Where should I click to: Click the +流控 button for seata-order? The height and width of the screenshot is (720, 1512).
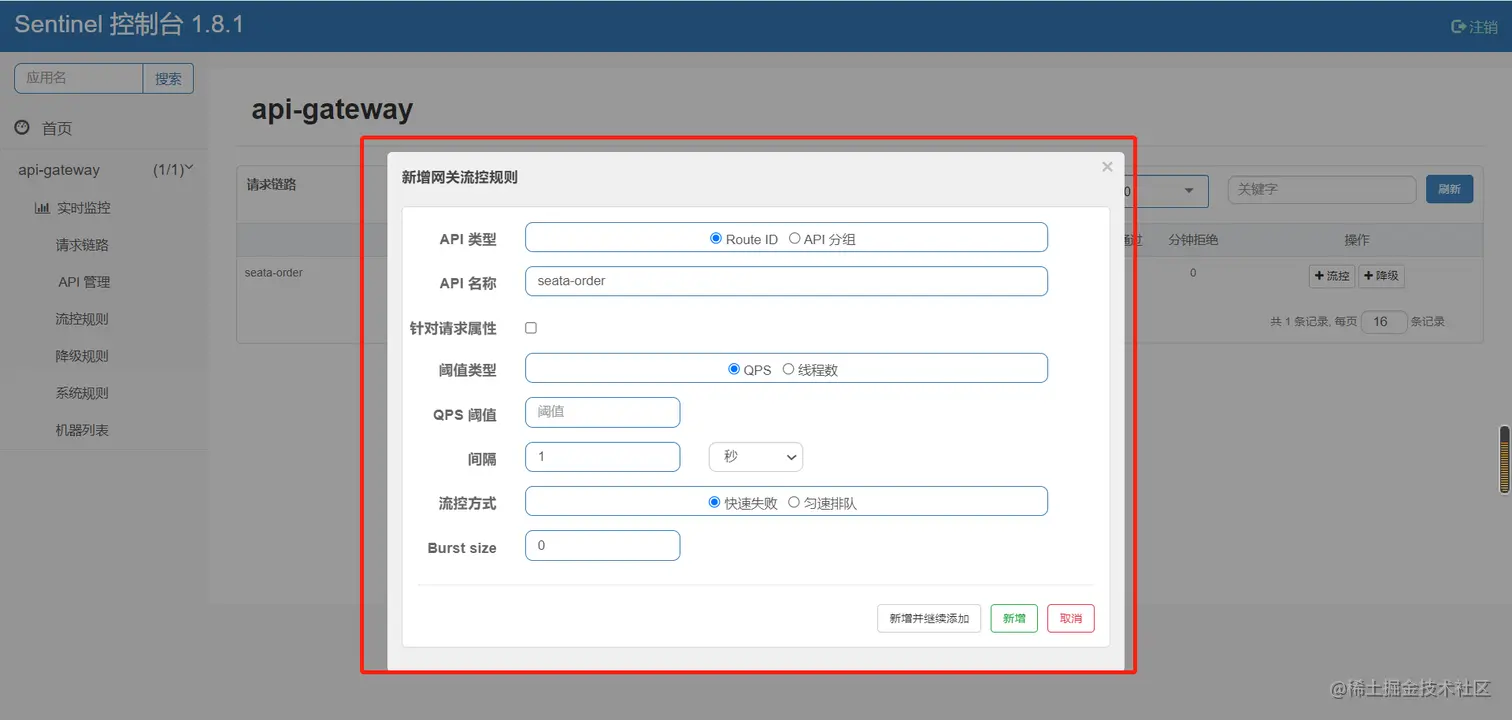coord(1332,276)
